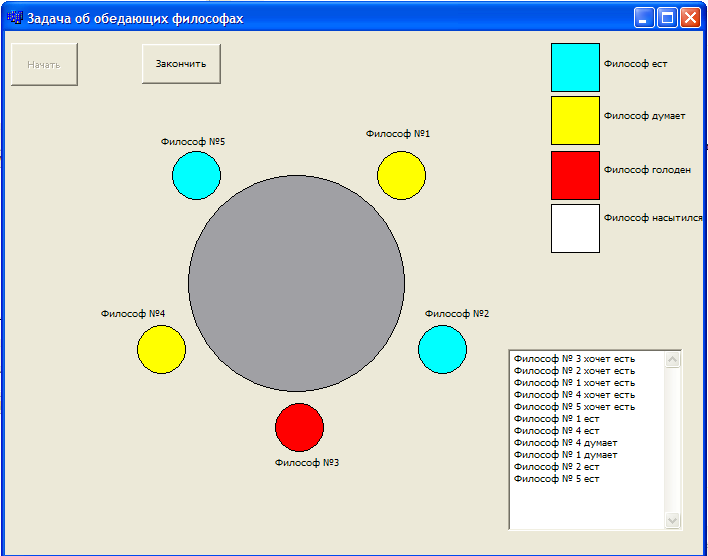
Task: Click the legend text Философ голоден
Action: coord(647,170)
